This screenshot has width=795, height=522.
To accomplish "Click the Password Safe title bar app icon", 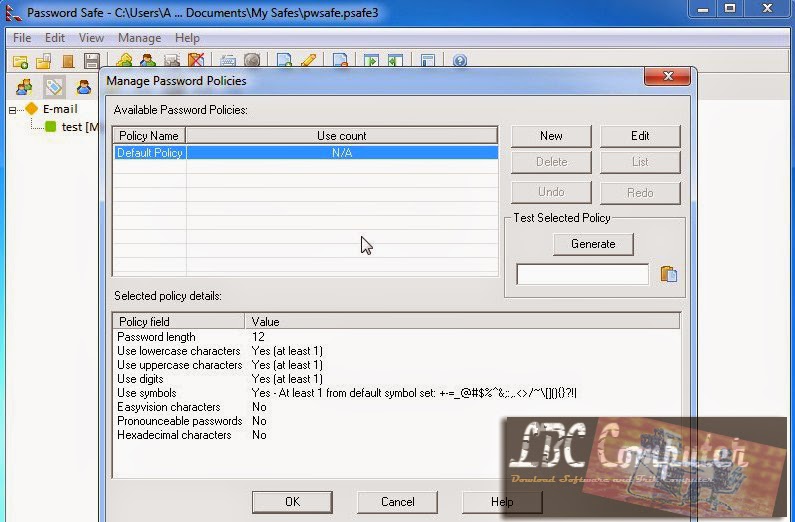I will pyautogui.click(x=13, y=12).
